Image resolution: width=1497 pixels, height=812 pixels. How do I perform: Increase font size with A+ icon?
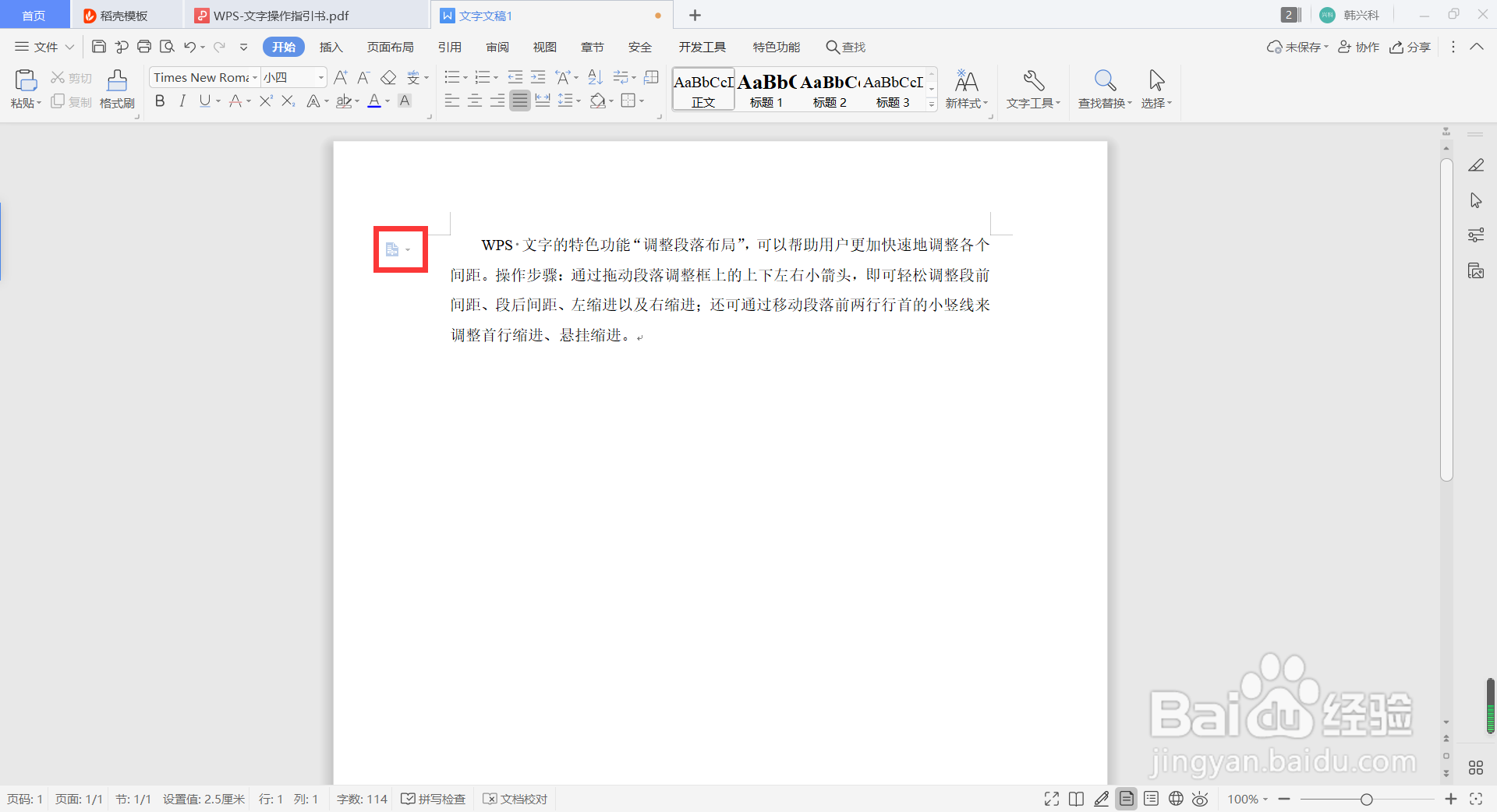pyautogui.click(x=341, y=77)
